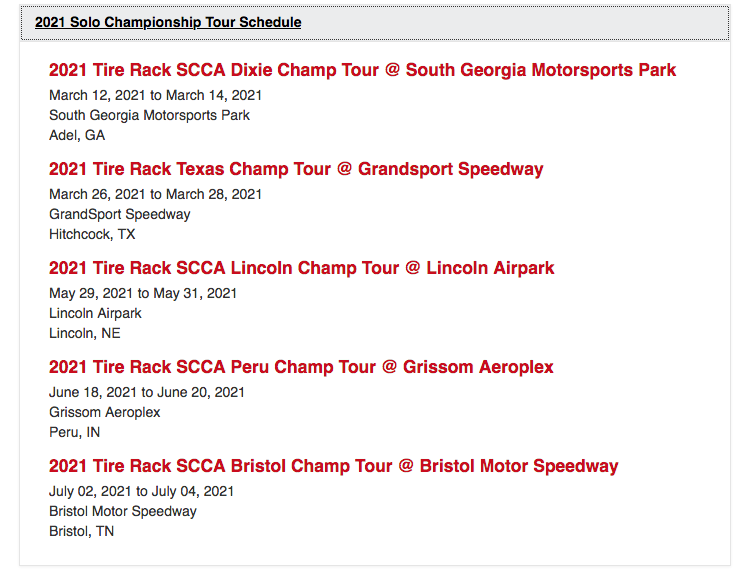Viewport: 752px width, 578px height.
Task: Click the March 12 to March 14 date text
Action: [x=155, y=95]
